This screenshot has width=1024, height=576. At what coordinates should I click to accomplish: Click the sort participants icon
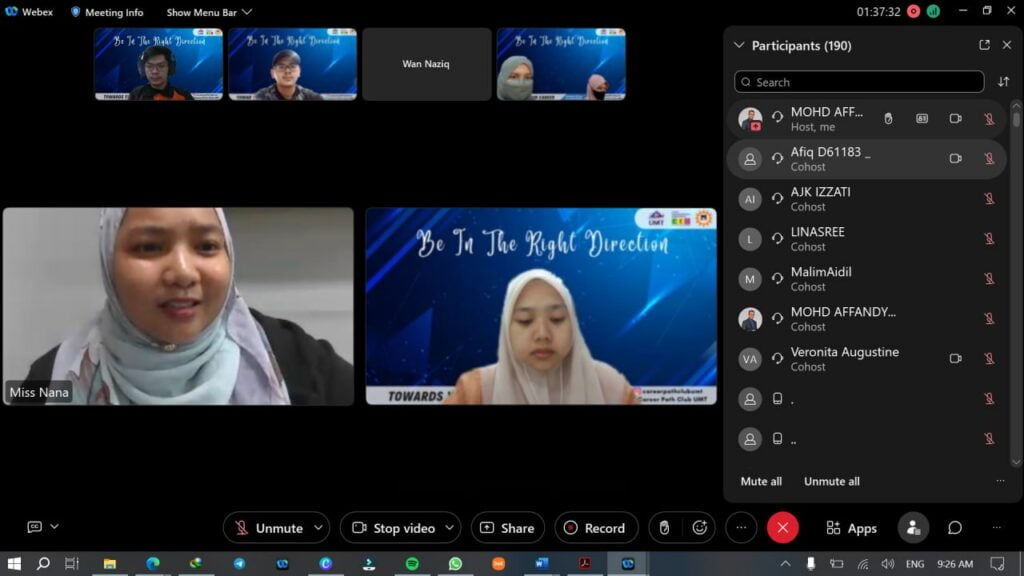1003,82
